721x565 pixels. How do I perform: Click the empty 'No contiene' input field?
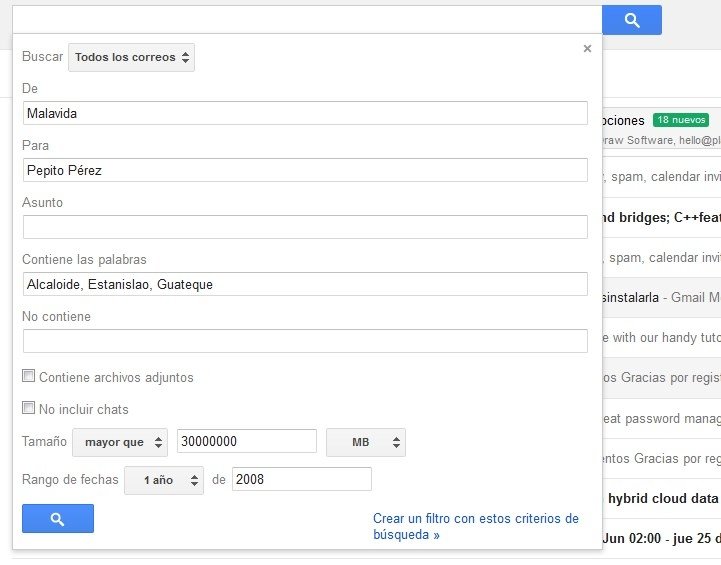[x=305, y=341]
